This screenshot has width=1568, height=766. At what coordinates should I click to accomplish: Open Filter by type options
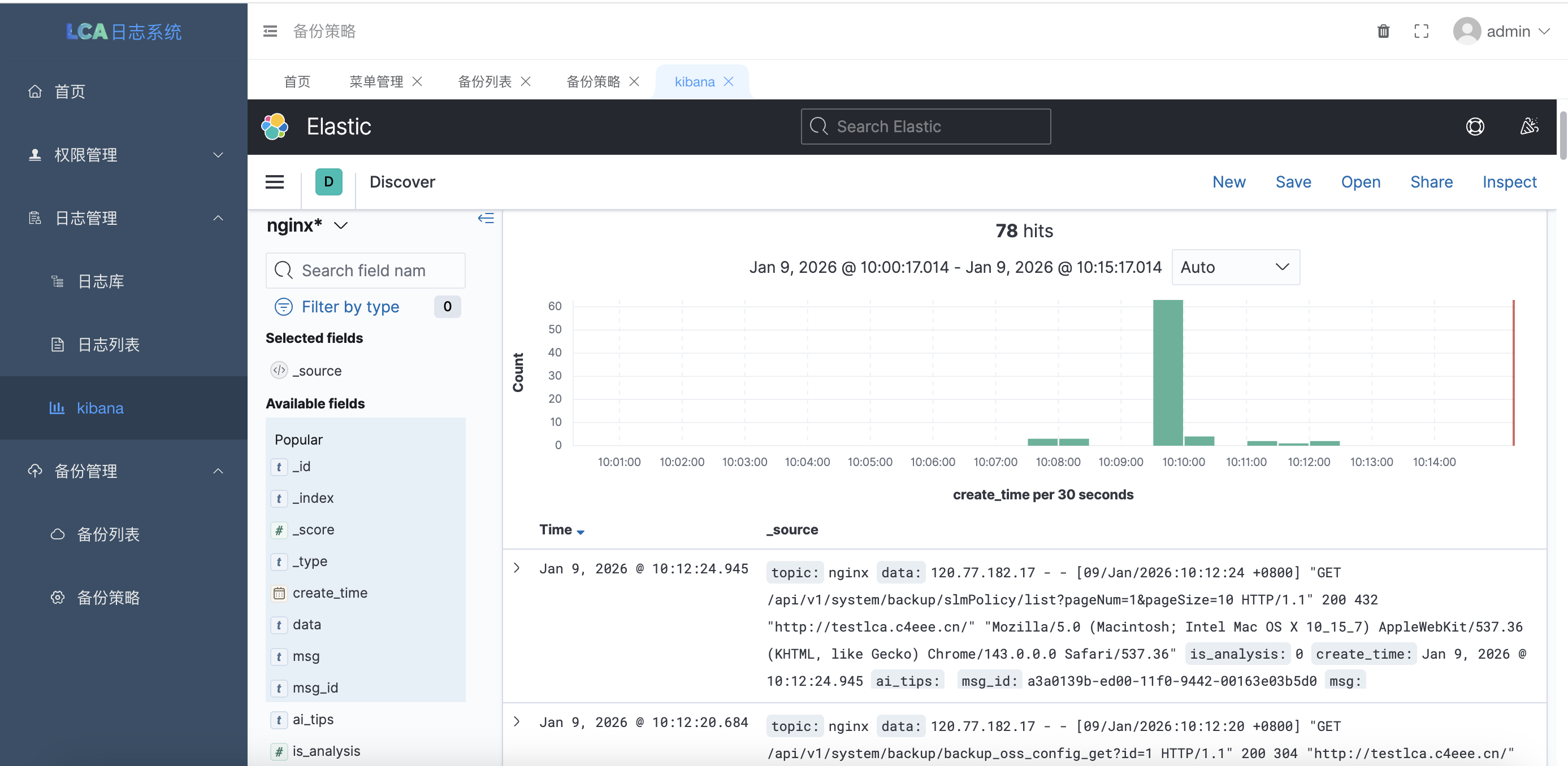[350, 307]
